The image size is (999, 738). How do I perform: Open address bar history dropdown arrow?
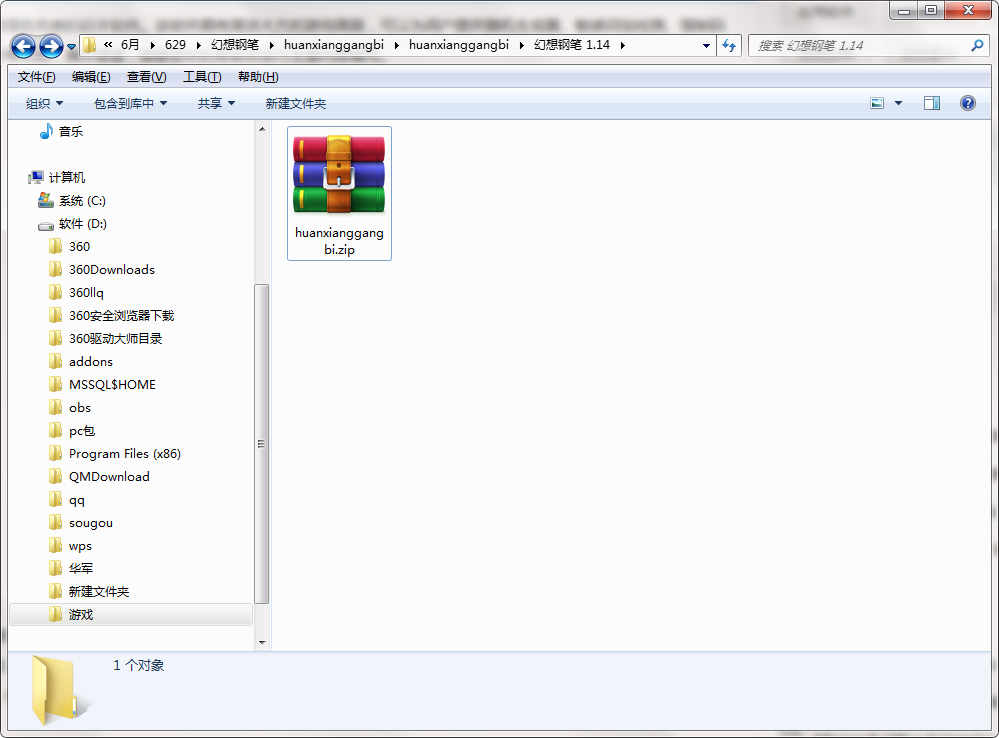(x=706, y=45)
